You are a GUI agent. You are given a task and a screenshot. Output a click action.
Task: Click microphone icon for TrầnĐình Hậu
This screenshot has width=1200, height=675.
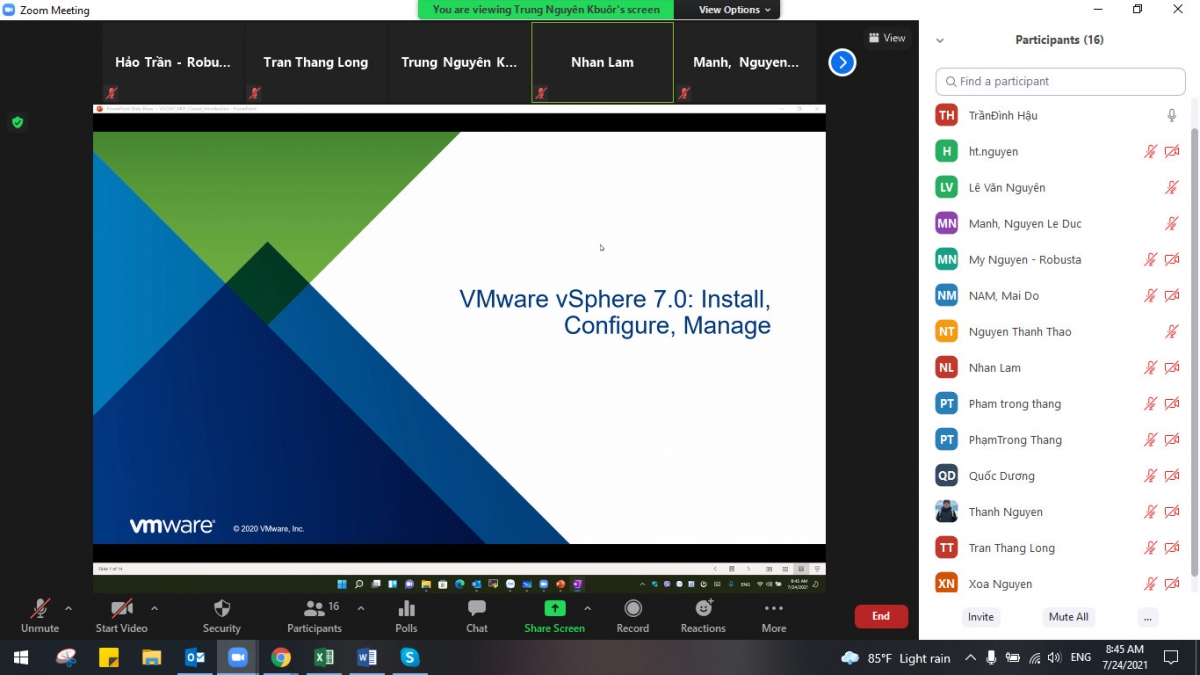[x=1172, y=116]
